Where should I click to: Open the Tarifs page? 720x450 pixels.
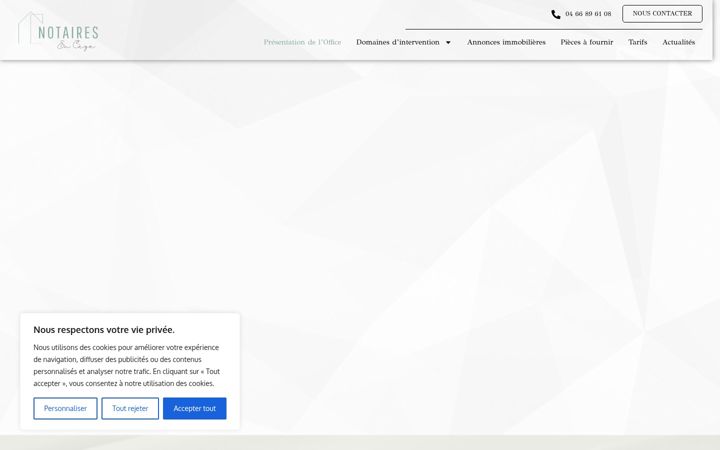pos(637,42)
